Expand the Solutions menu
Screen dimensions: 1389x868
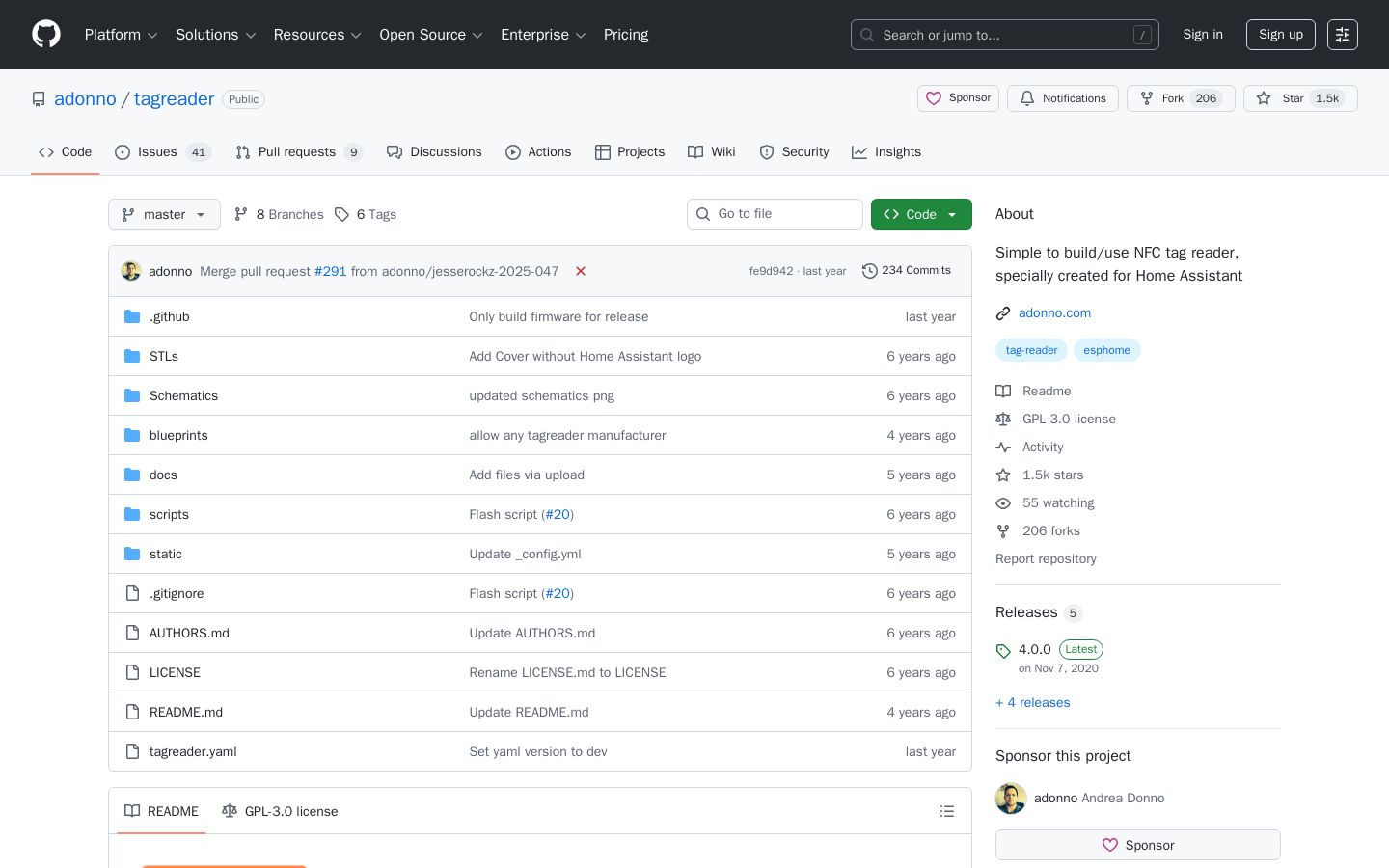pyautogui.click(x=216, y=35)
